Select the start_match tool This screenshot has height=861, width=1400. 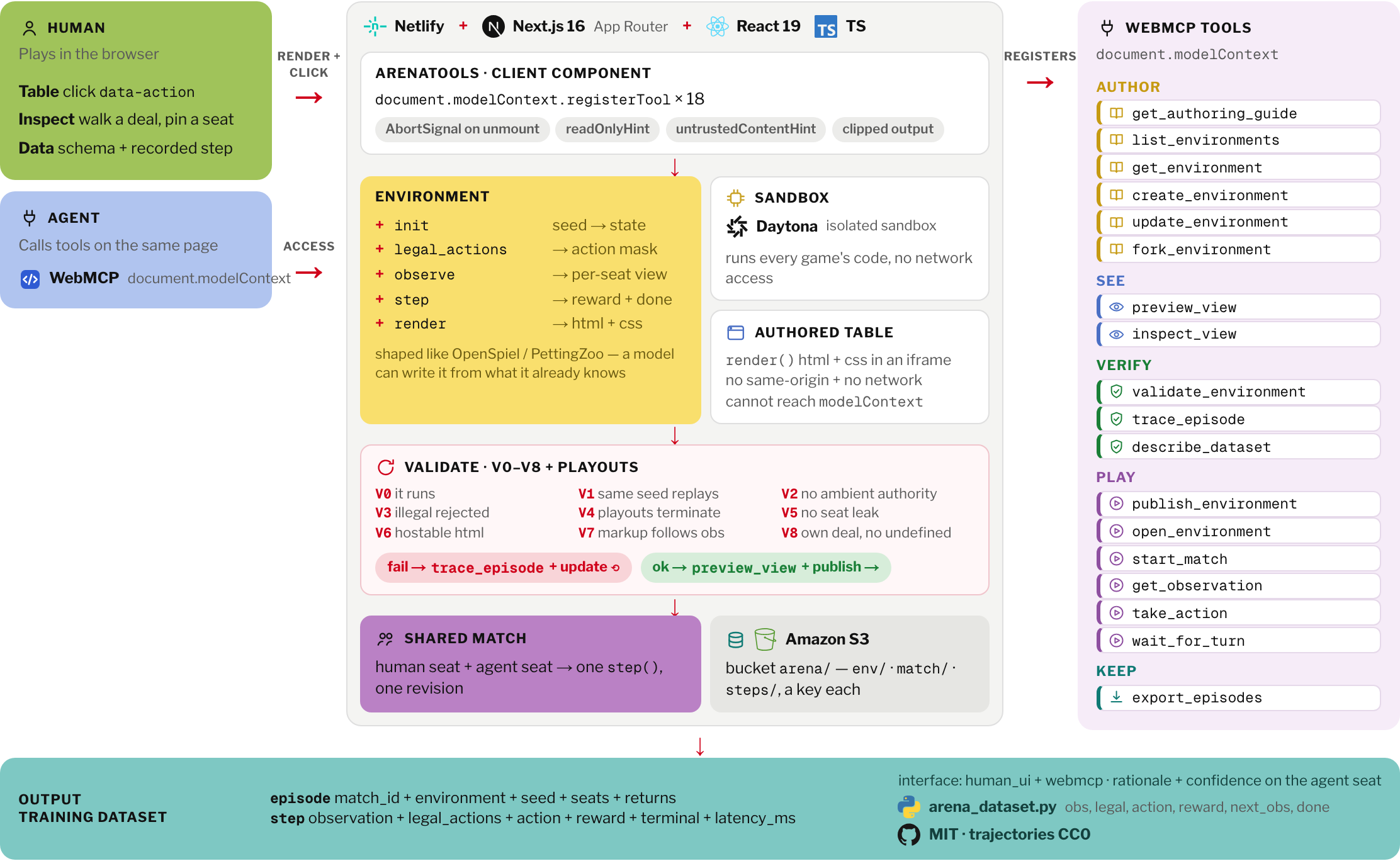click(1238, 559)
